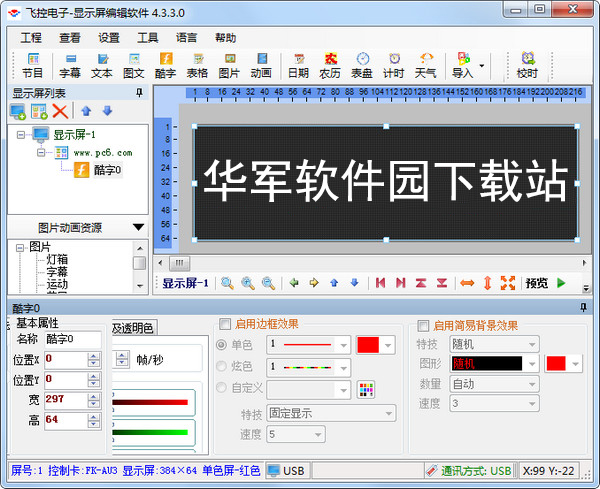Viewport: 600px width, 489px height.
Task: Click the yellow right arrow move icon
Action: [x=314, y=283]
